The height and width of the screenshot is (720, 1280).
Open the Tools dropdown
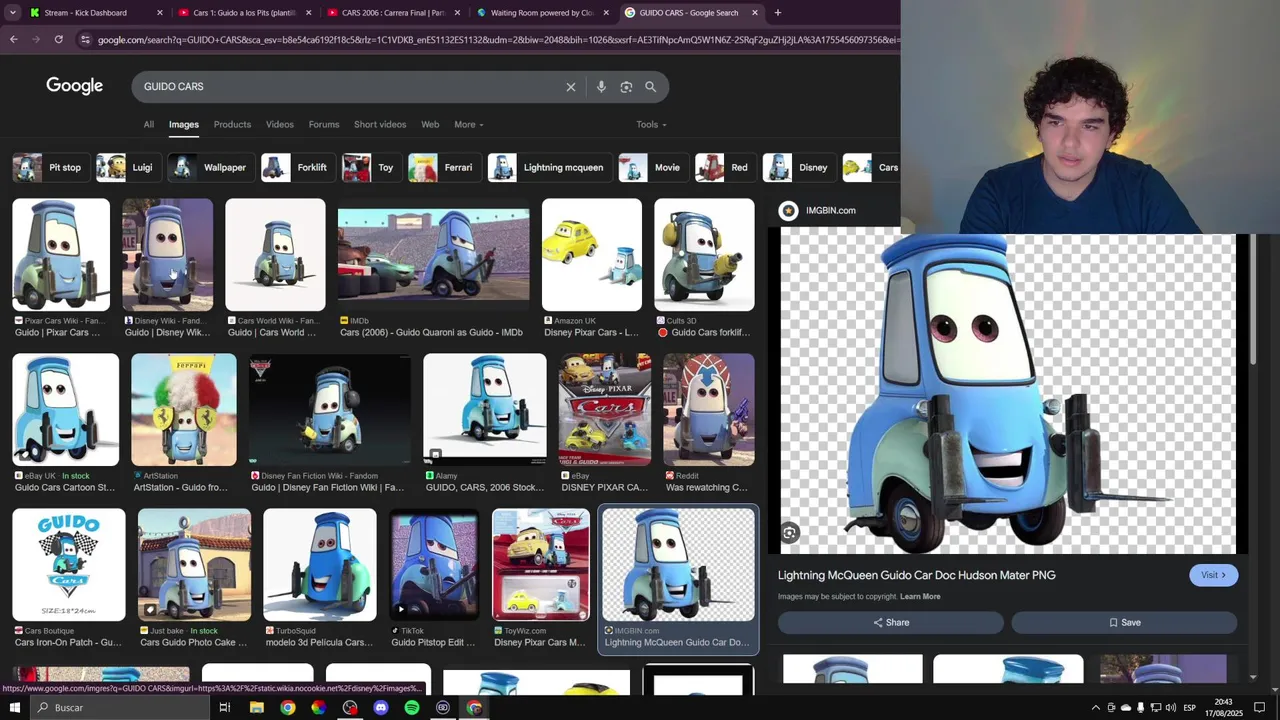tap(651, 125)
